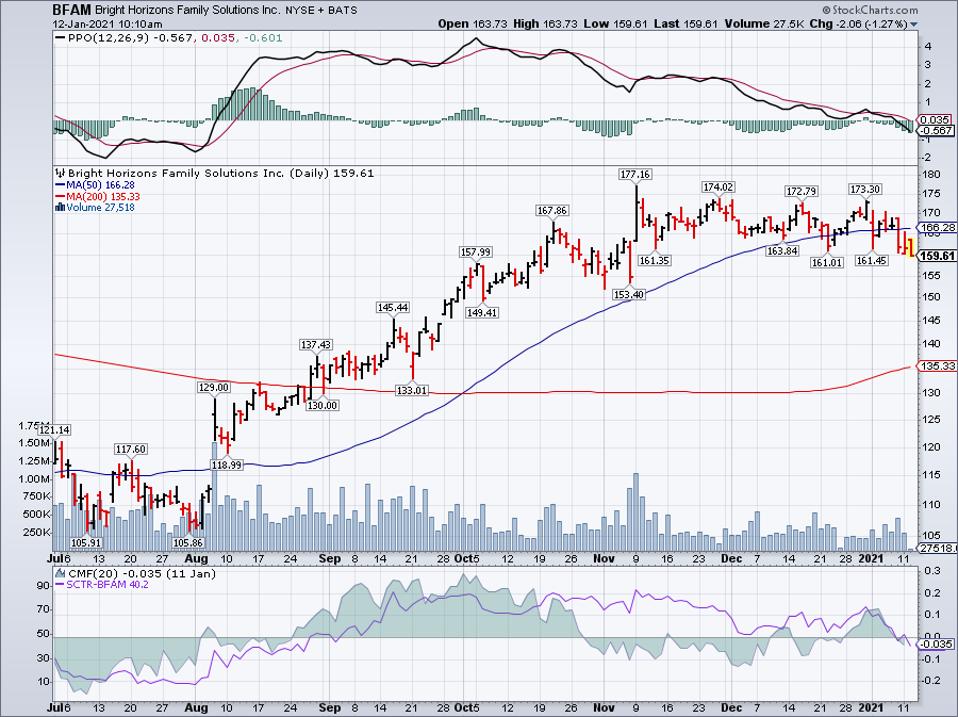The image size is (958, 717).
Task: Click the 172.79 high price label
Action: (801, 192)
